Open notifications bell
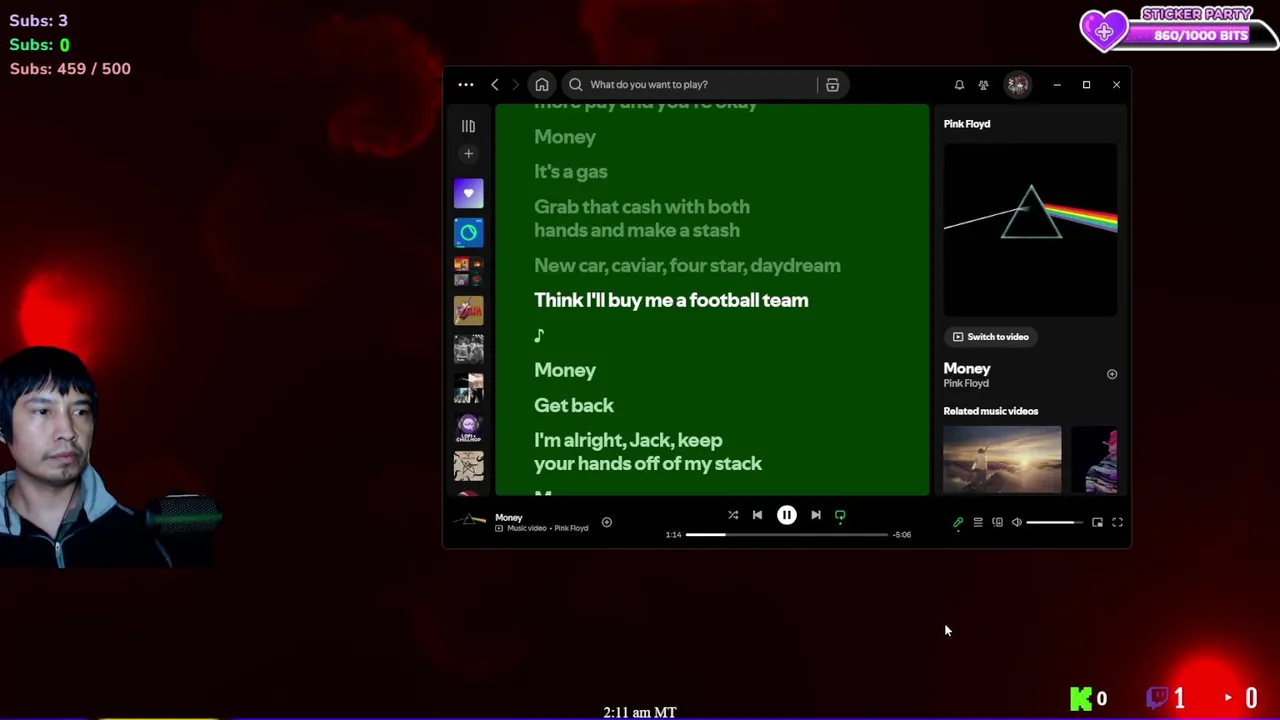 tap(959, 85)
